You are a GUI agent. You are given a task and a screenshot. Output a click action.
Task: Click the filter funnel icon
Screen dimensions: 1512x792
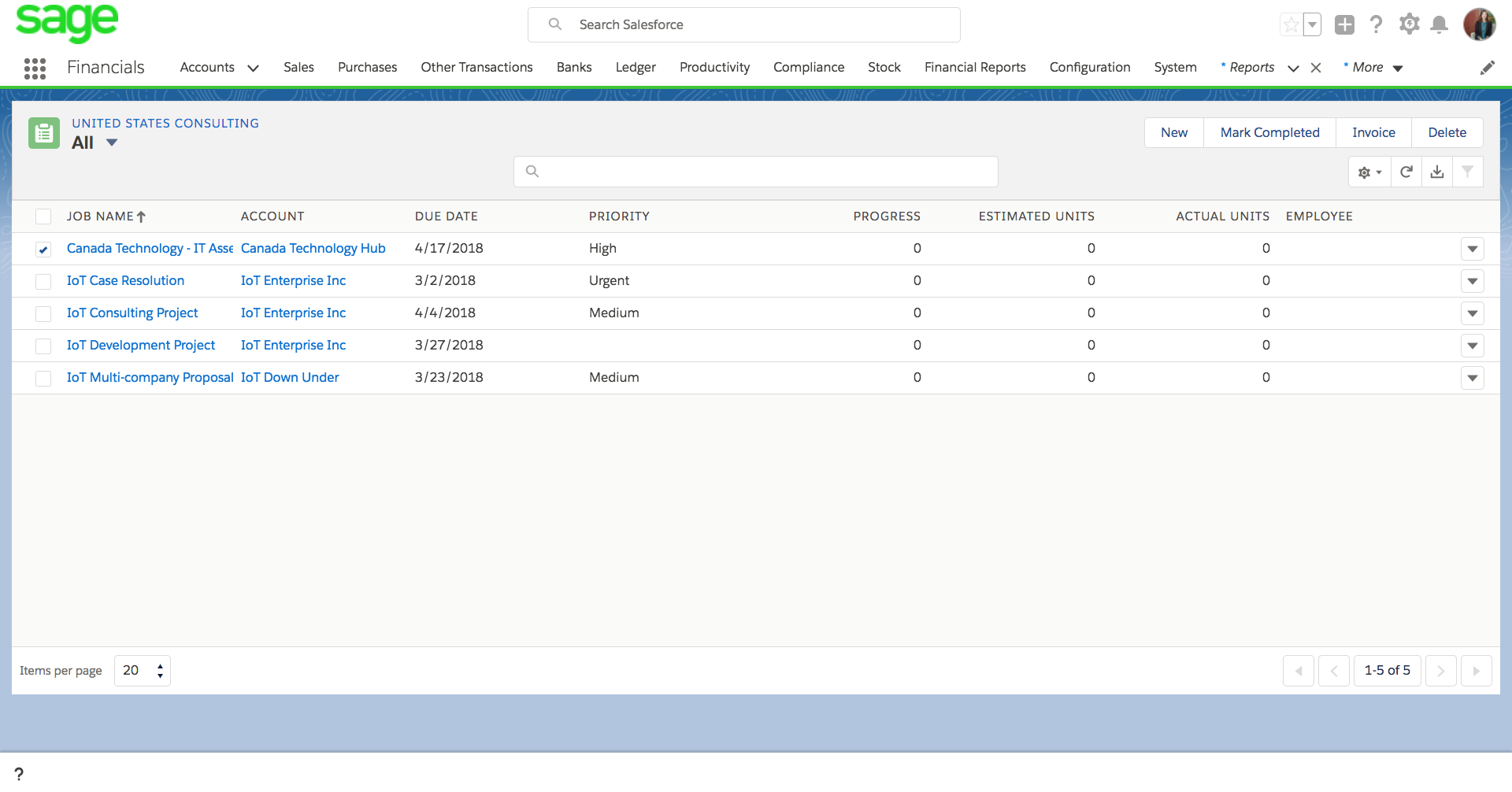point(1468,172)
